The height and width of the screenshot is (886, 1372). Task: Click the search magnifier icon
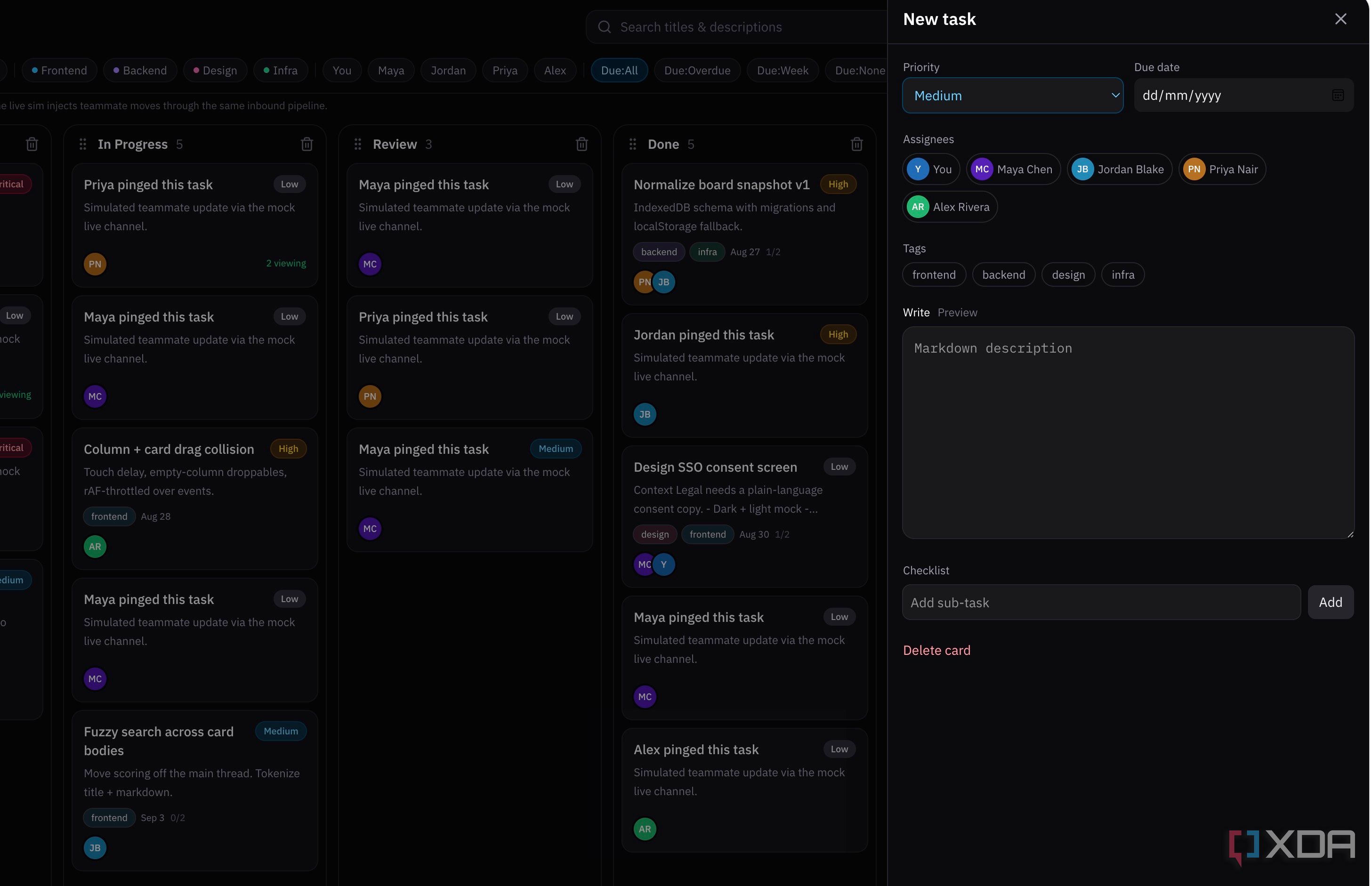click(604, 27)
